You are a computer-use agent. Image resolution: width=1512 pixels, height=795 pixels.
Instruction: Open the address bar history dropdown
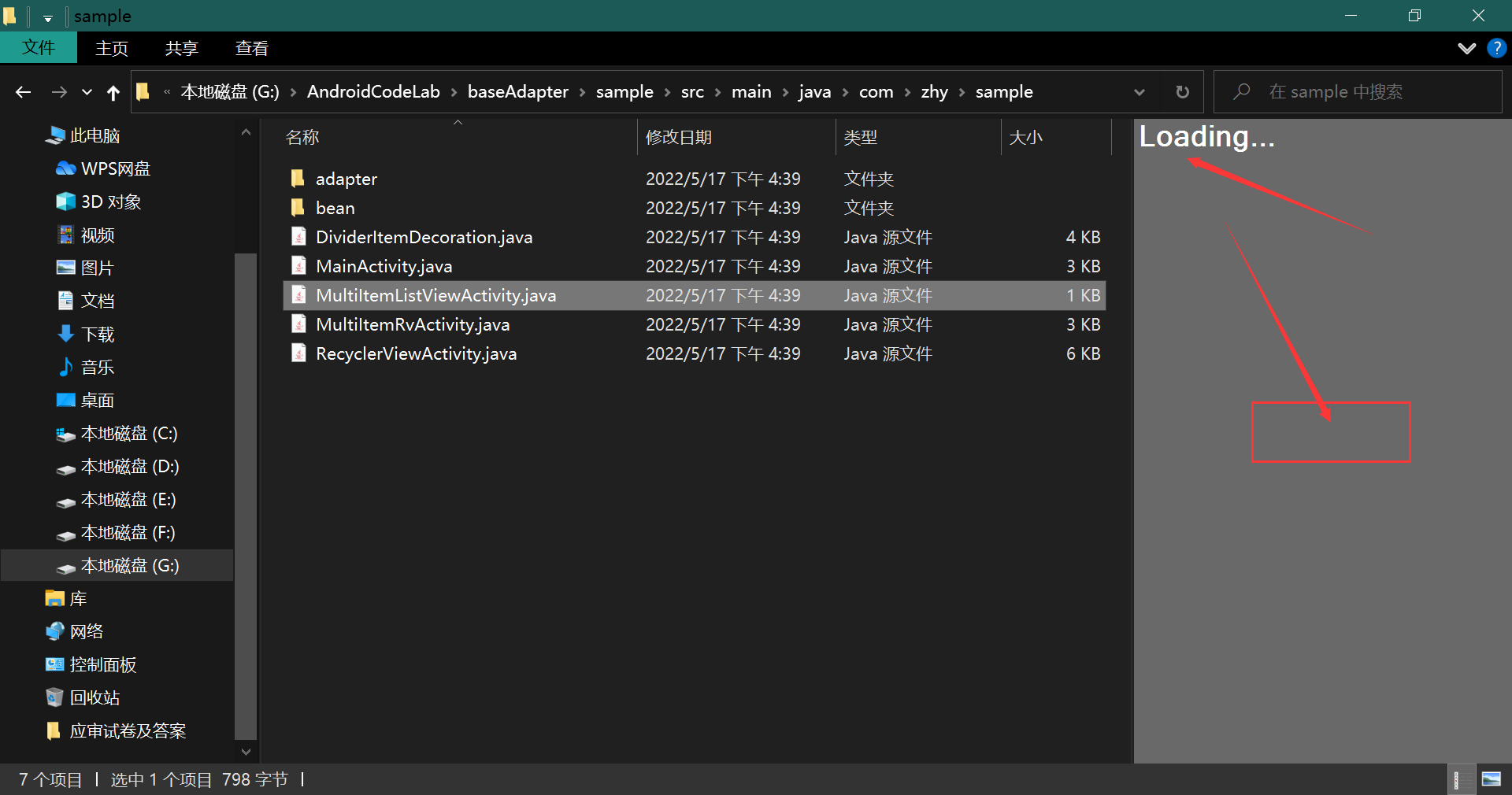1140,91
